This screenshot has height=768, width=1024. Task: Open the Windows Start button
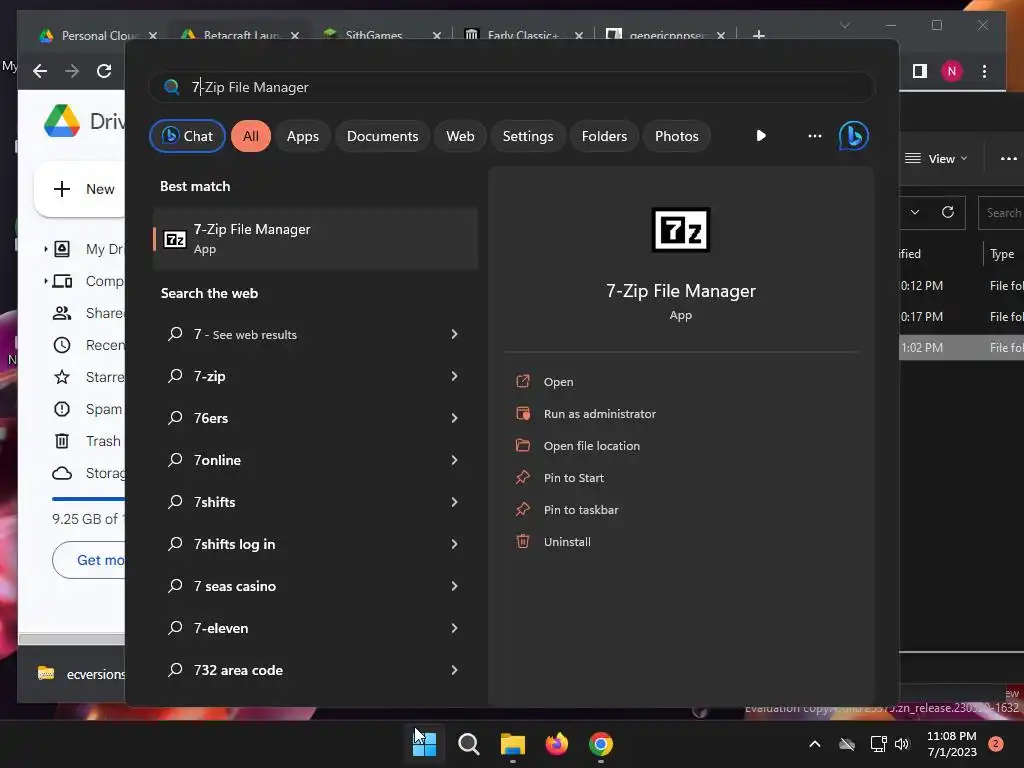tap(424, 744)
